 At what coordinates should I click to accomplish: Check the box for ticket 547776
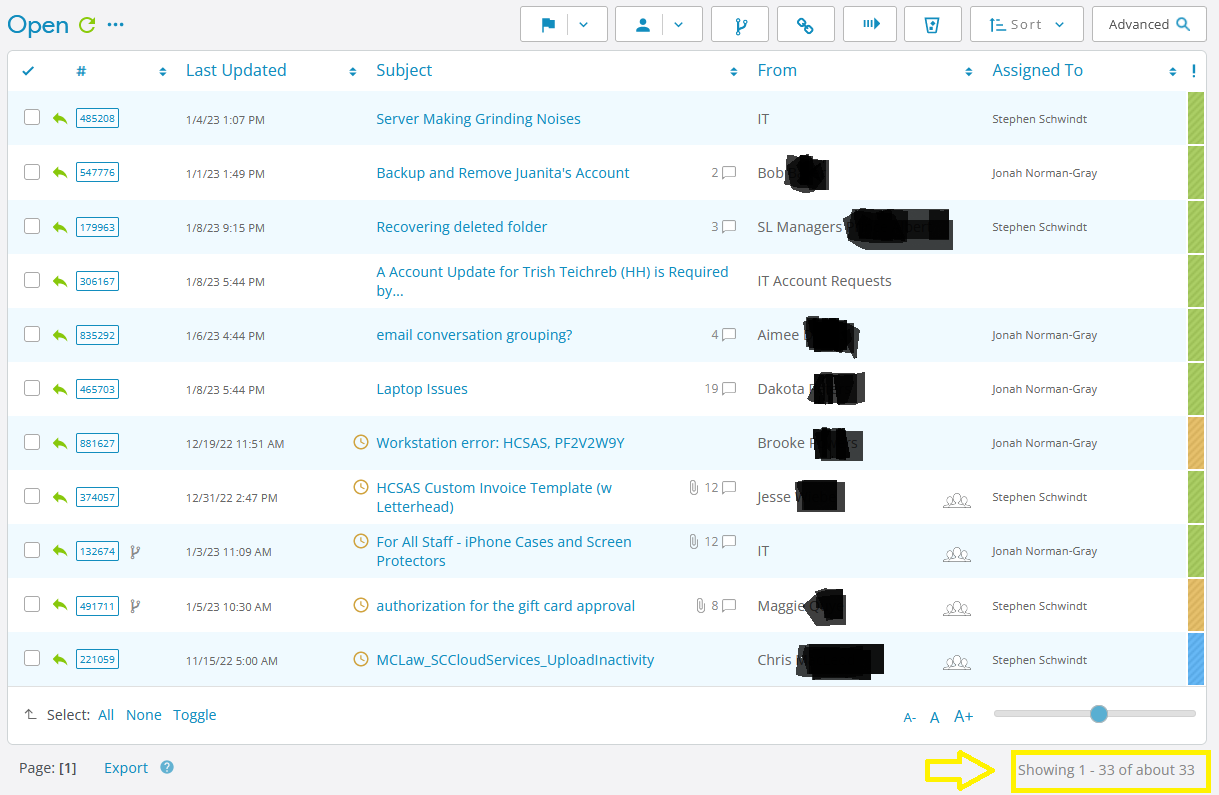click(32, 172)
